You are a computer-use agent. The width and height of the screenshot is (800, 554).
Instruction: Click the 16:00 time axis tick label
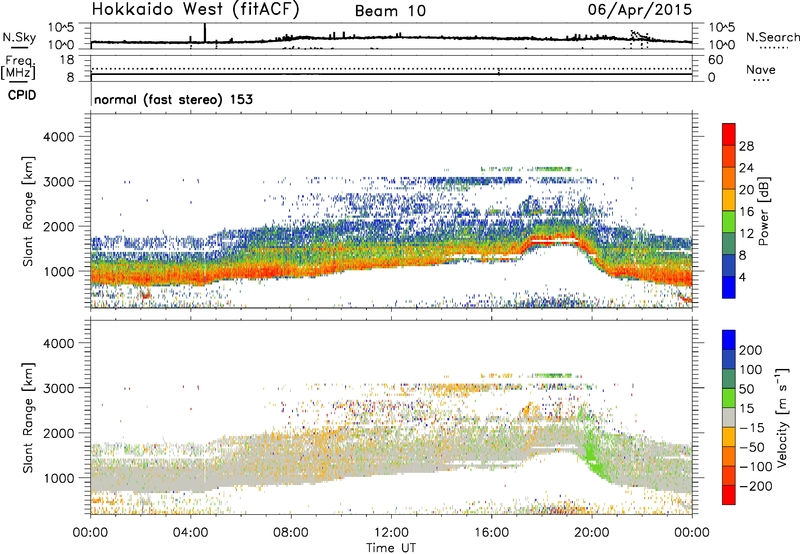tap(491, 533)
